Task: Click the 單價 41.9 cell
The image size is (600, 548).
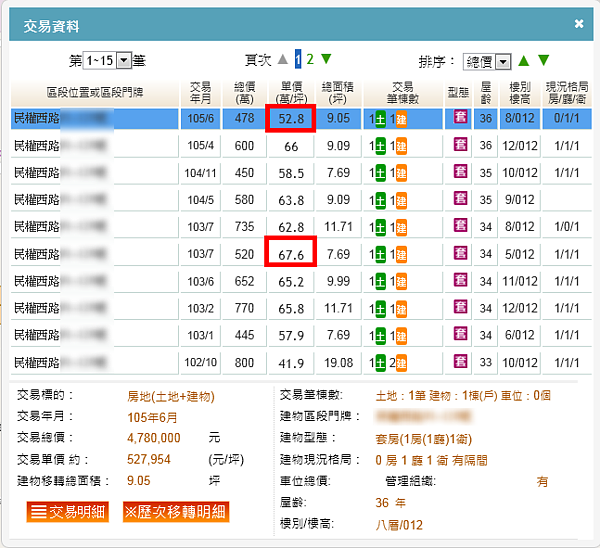Action: pyautogui.click(x=291, y=364)
